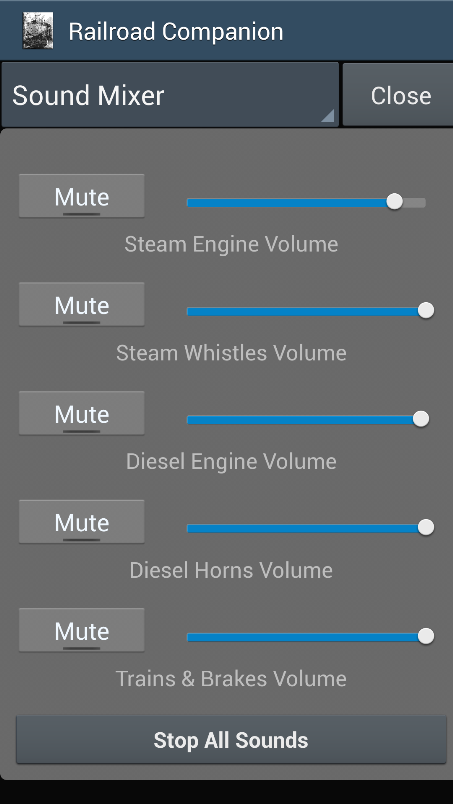
Task: Click the Steam Engine slider's unfilled gray end
Action: point(415,203)
